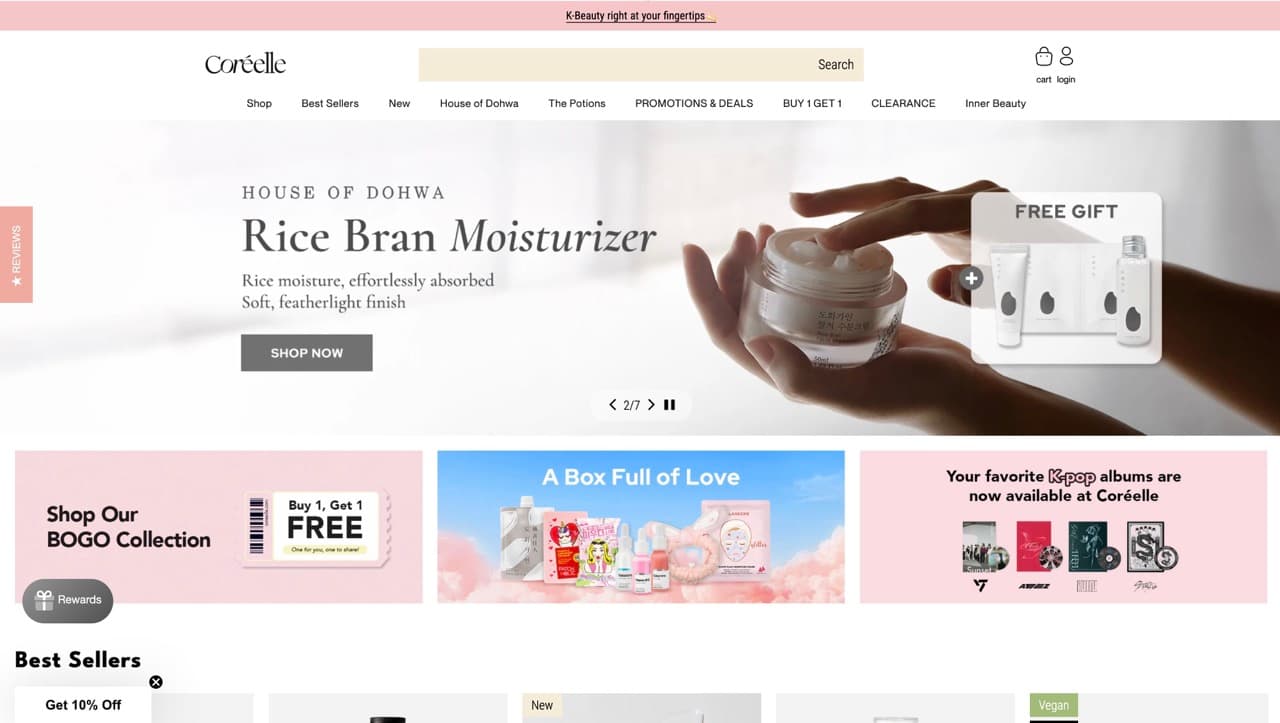This screenshot has height=723, width=1280.
Task: Select The Potions menu item
Action: [577, 103]
